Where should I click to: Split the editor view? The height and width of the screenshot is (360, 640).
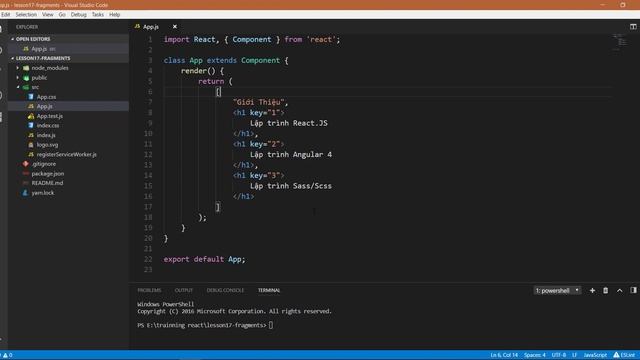(633, 27)
